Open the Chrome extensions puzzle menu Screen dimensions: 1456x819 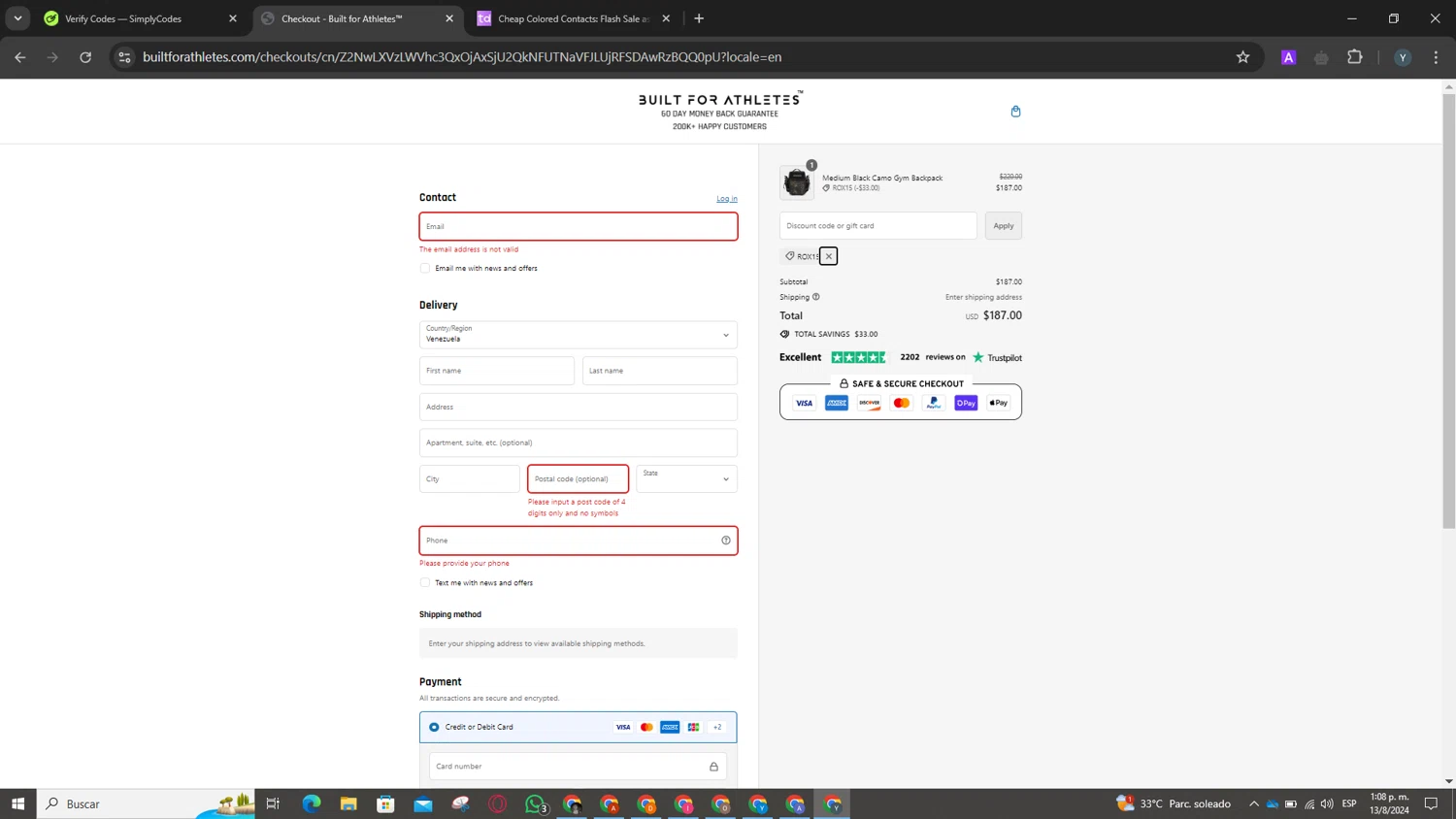pos(1355,57)
